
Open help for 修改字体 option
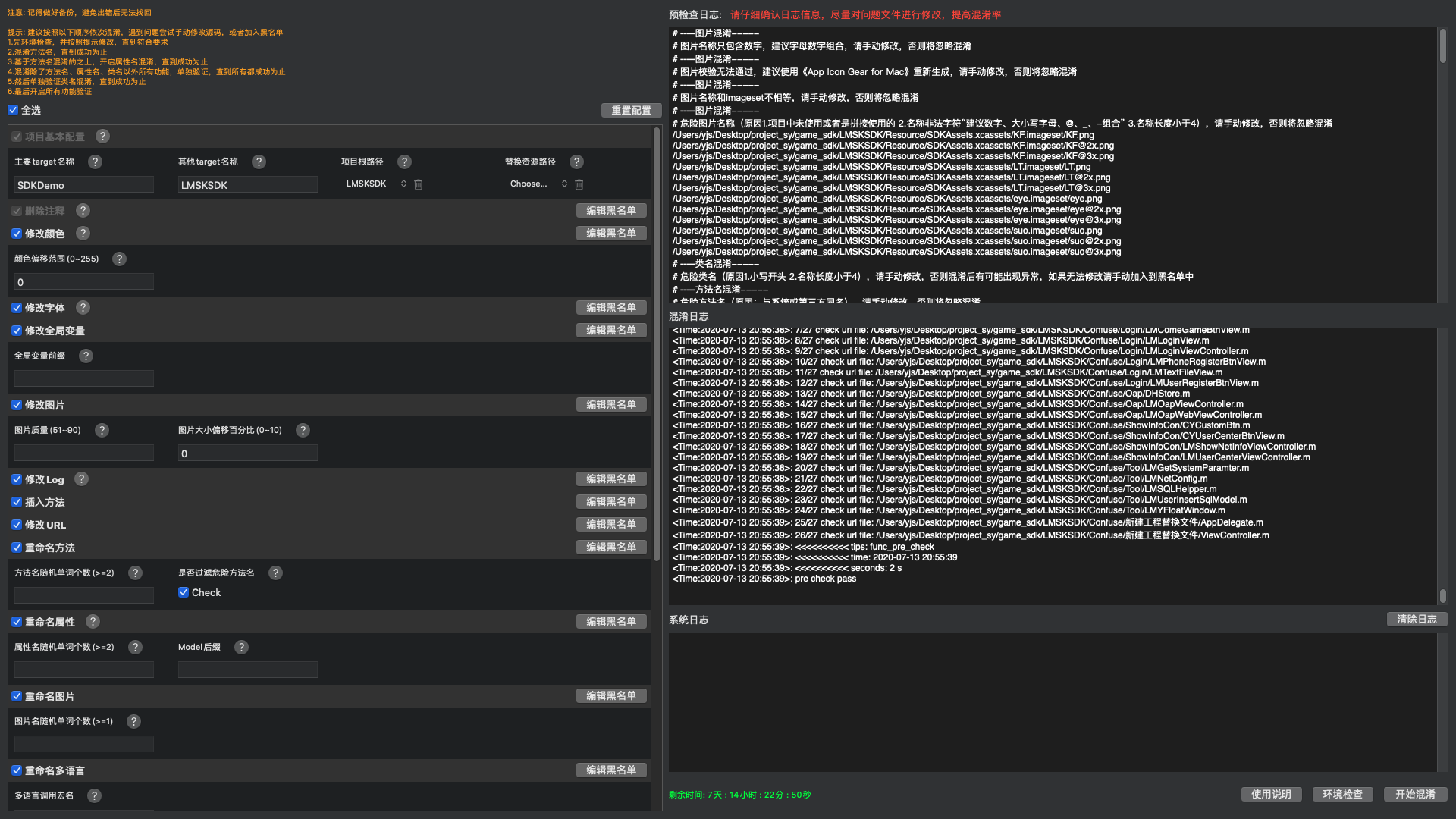(x=83, y=308)
